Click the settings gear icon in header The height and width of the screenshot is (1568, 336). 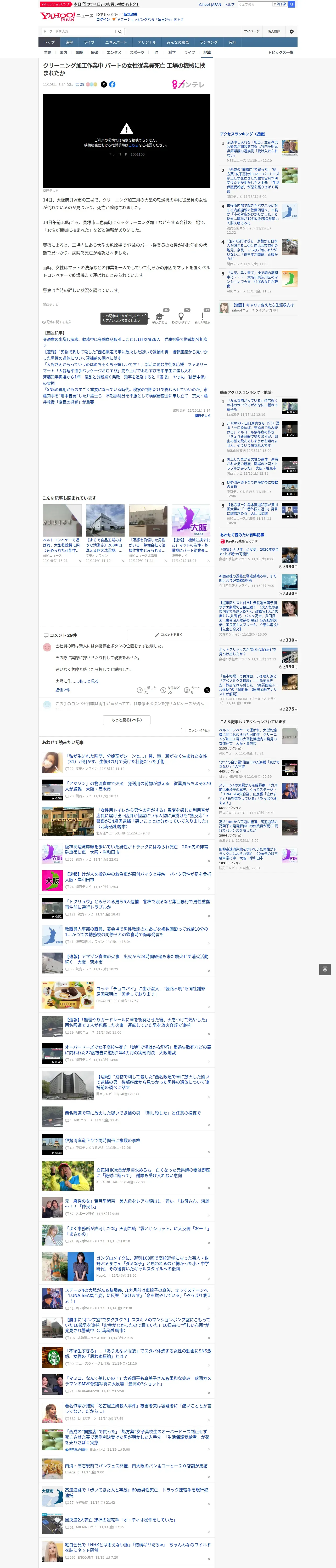pyautogui.click(x=291, y=31)
